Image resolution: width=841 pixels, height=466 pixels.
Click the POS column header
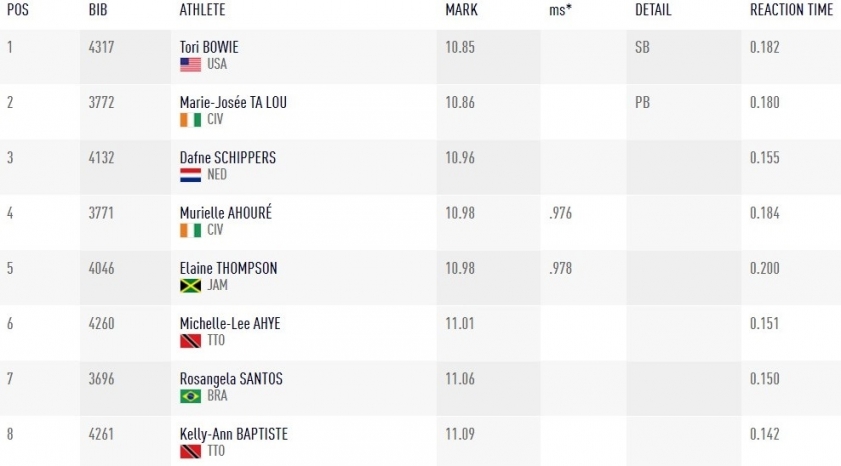click(18, 10)
